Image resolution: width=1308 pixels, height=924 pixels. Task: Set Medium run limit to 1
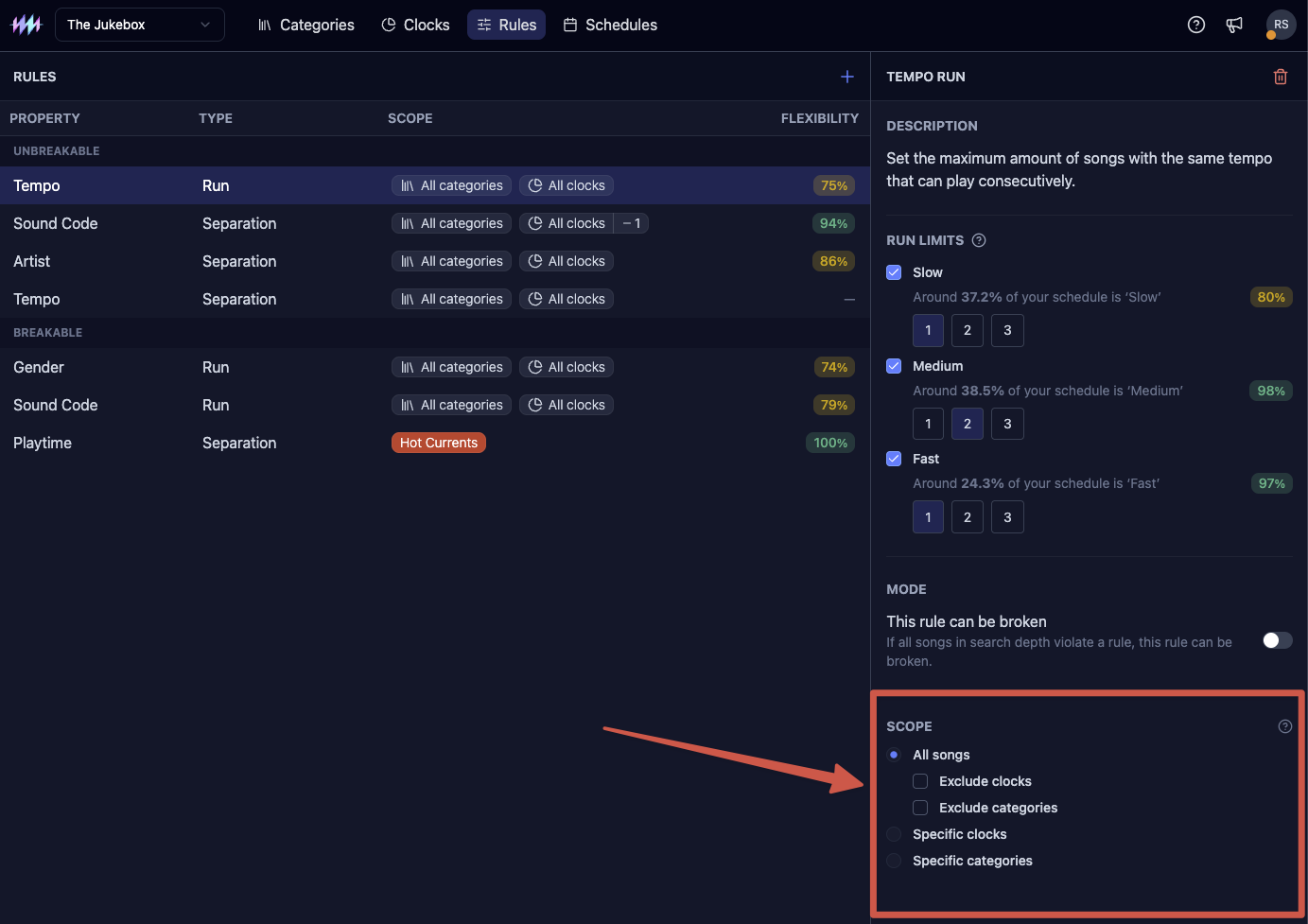928,424
